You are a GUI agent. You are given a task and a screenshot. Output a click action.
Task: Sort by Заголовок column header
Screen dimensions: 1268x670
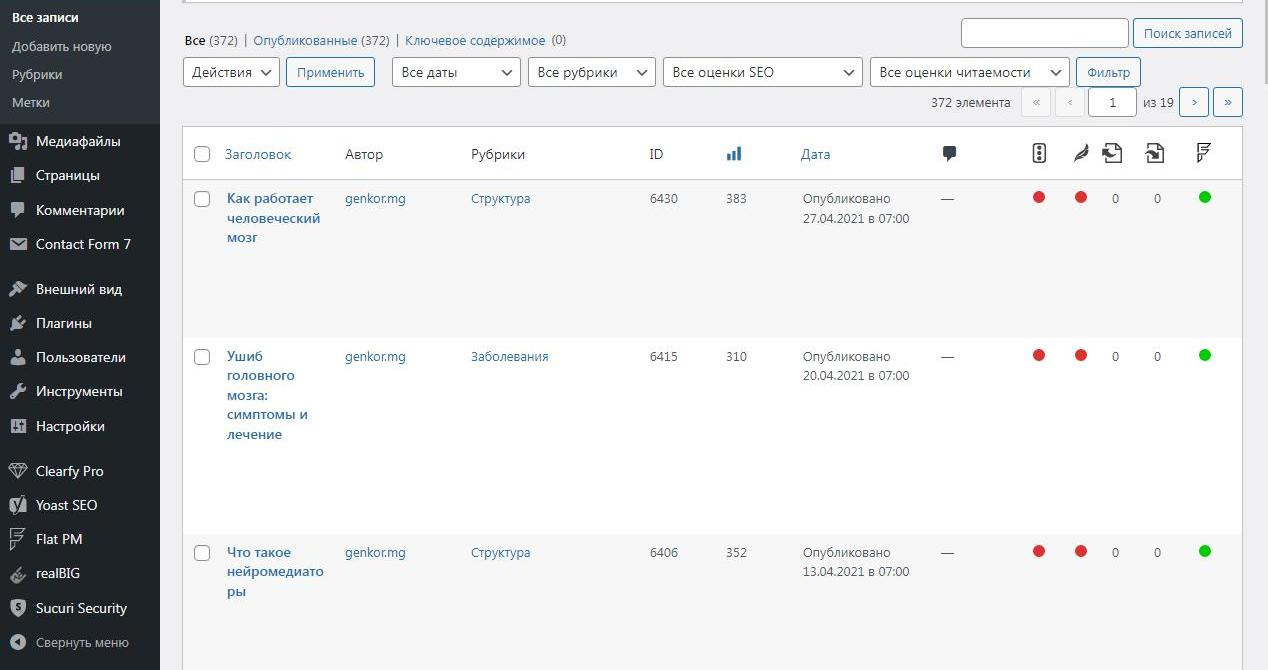[258, 154]
